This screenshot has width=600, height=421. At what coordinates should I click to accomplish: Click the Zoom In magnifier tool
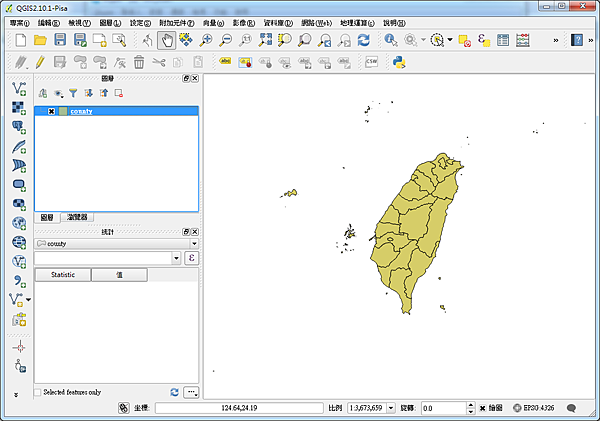(206, 40)
